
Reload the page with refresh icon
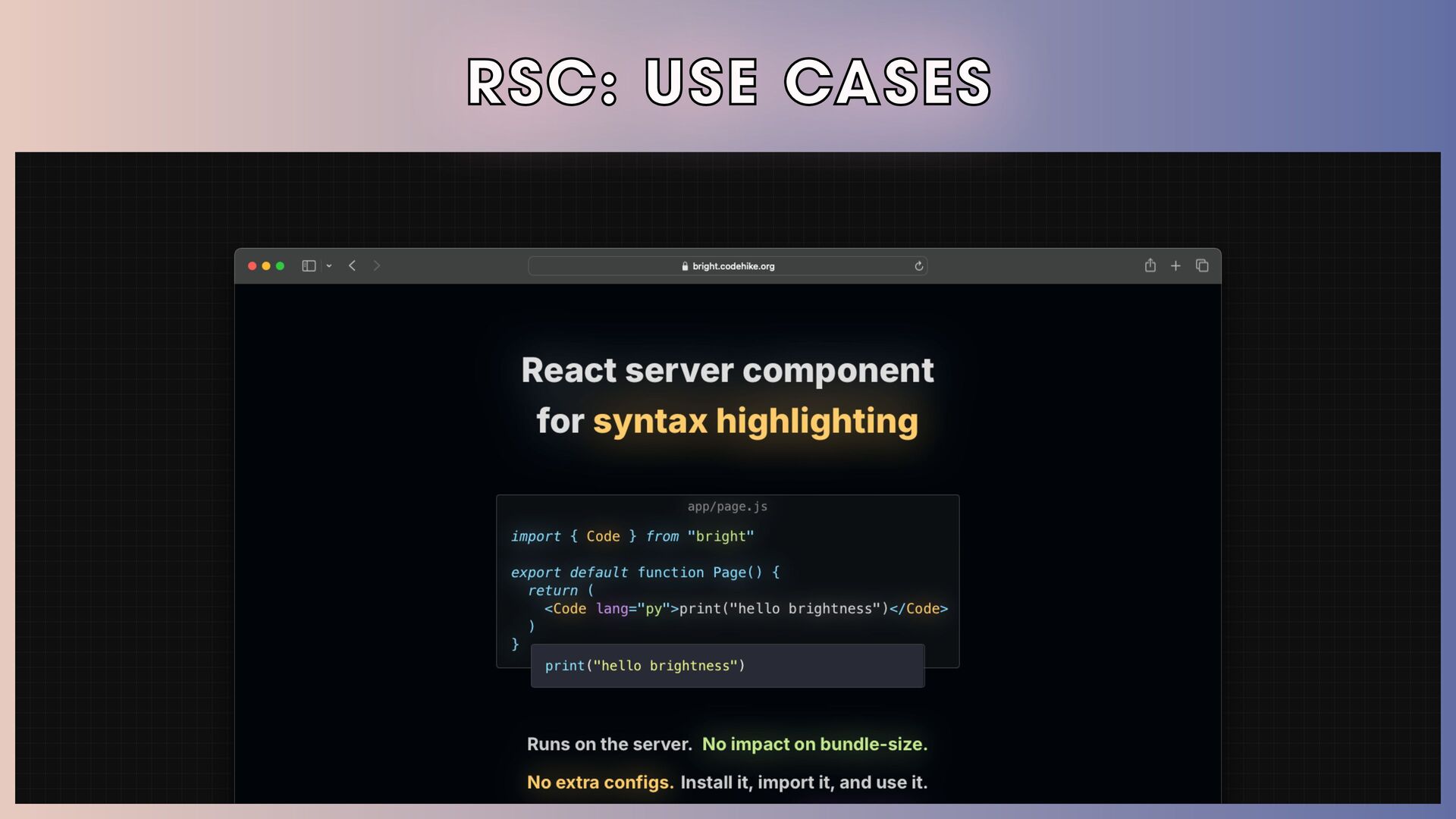pos(918,266)
